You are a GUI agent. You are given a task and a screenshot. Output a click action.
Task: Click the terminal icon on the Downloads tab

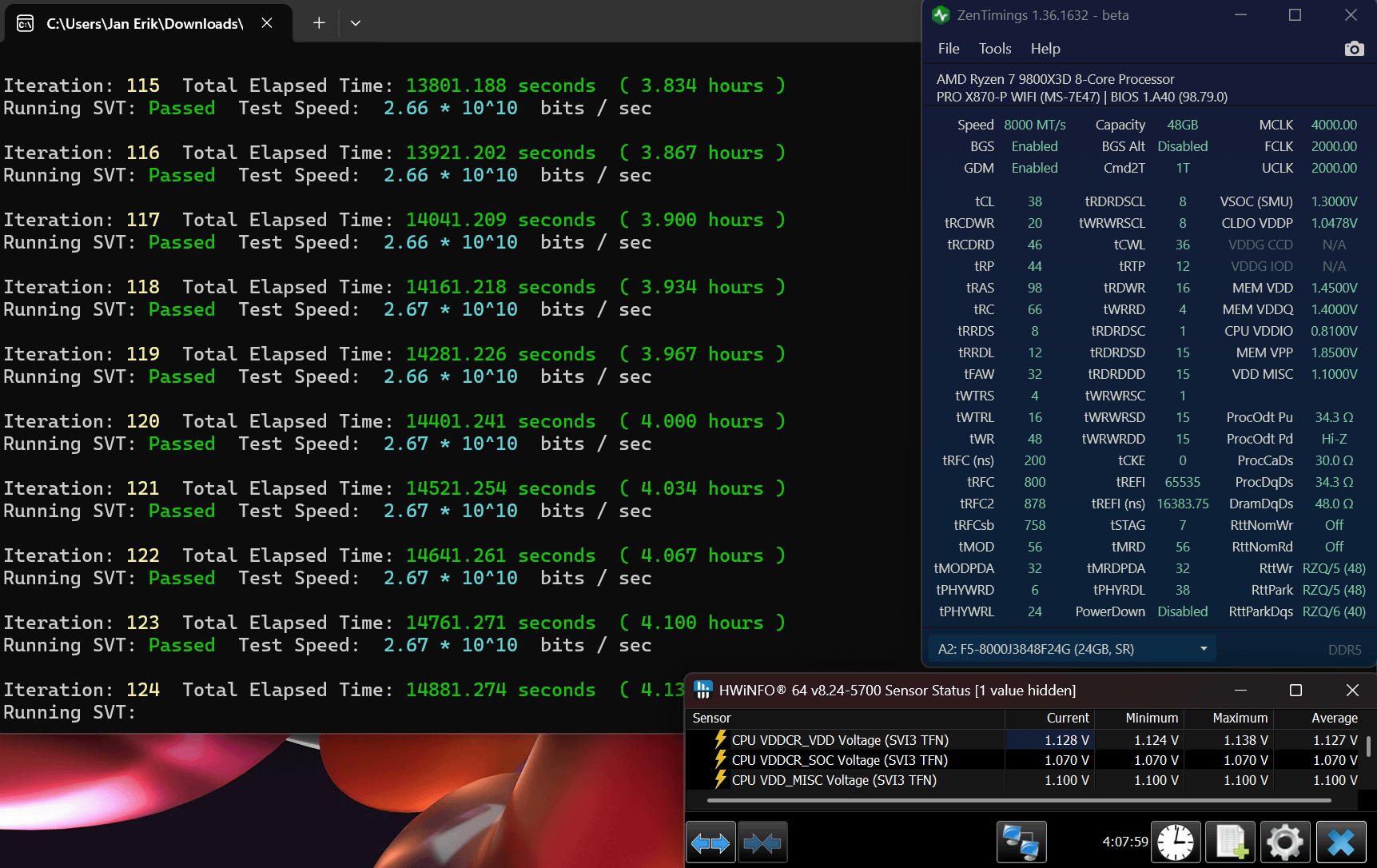tap(26, 23)
